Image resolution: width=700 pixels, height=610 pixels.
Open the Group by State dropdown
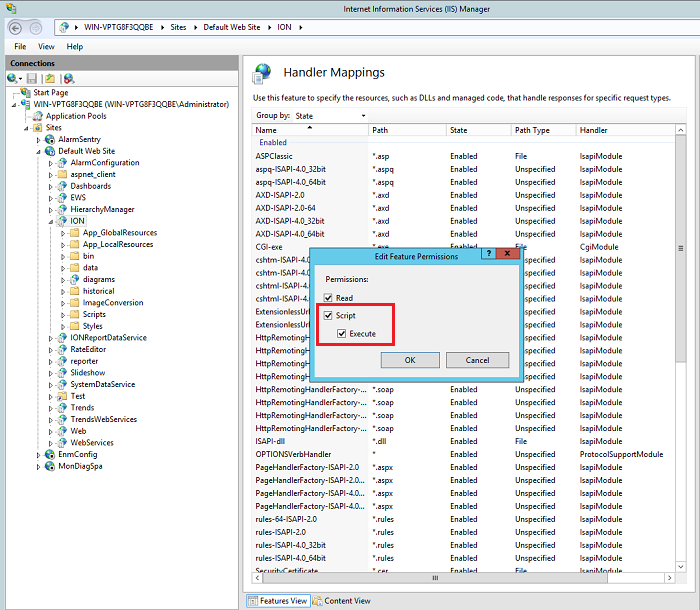pos(330,116)
